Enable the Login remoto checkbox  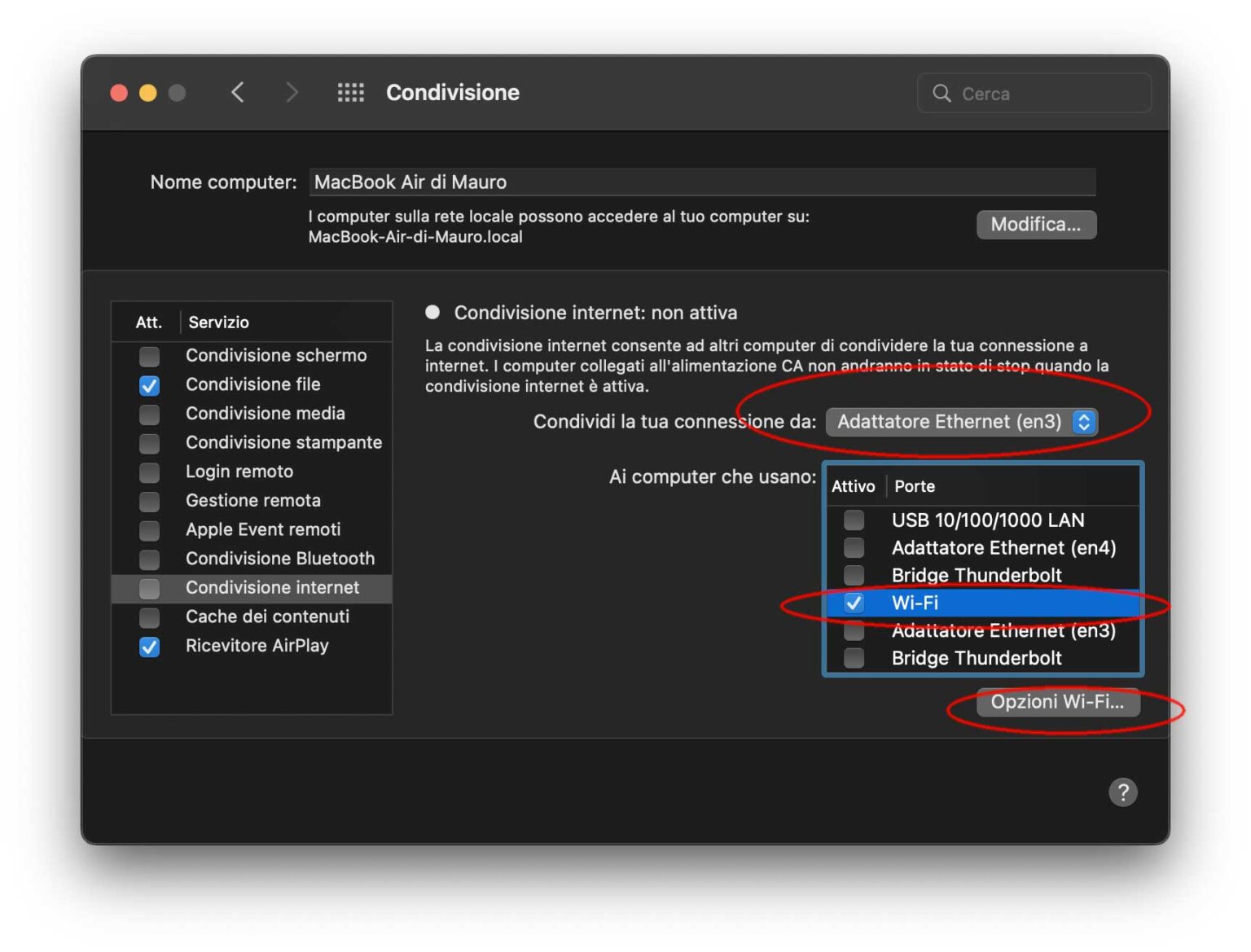[149, 472]
